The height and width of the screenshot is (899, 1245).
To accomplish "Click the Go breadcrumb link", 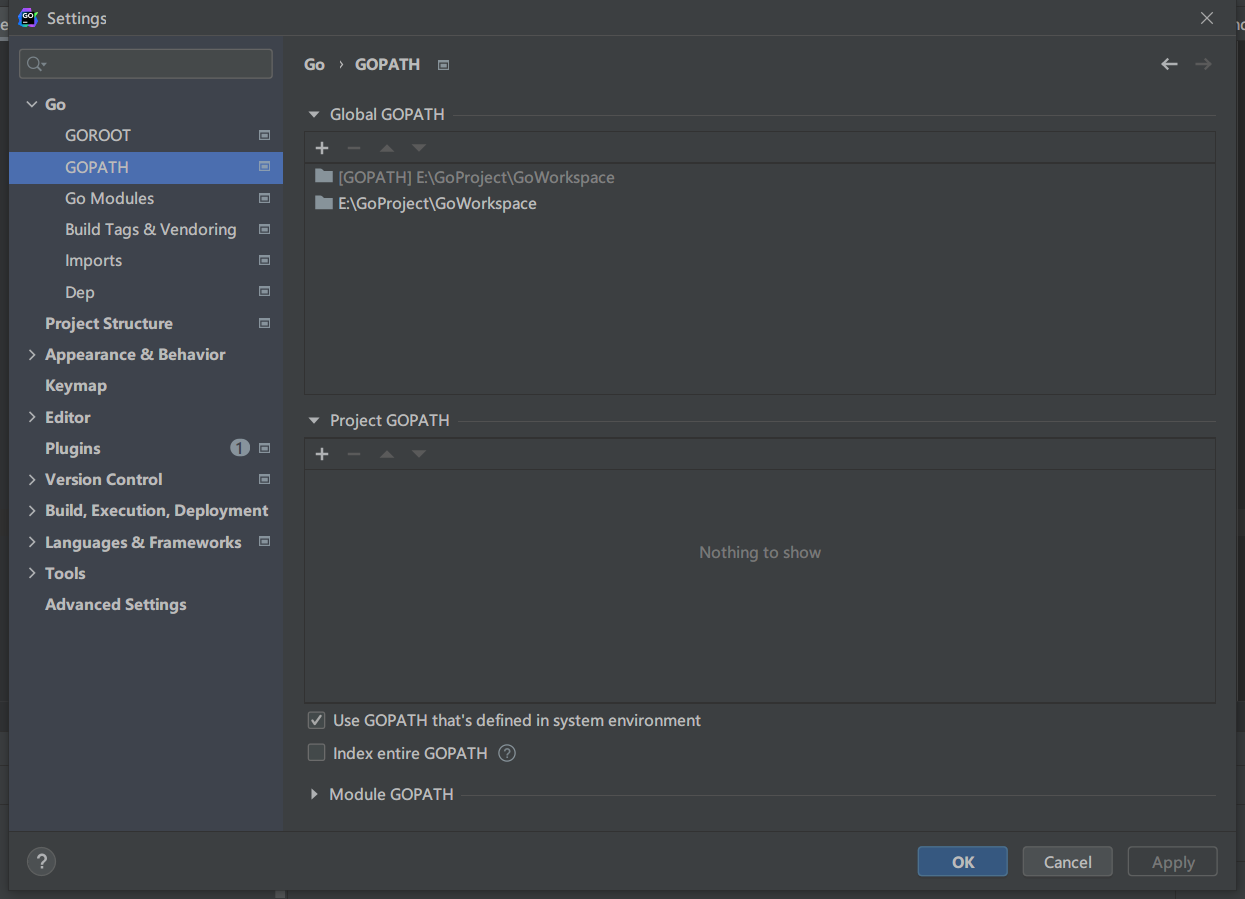I will [314, 64].
